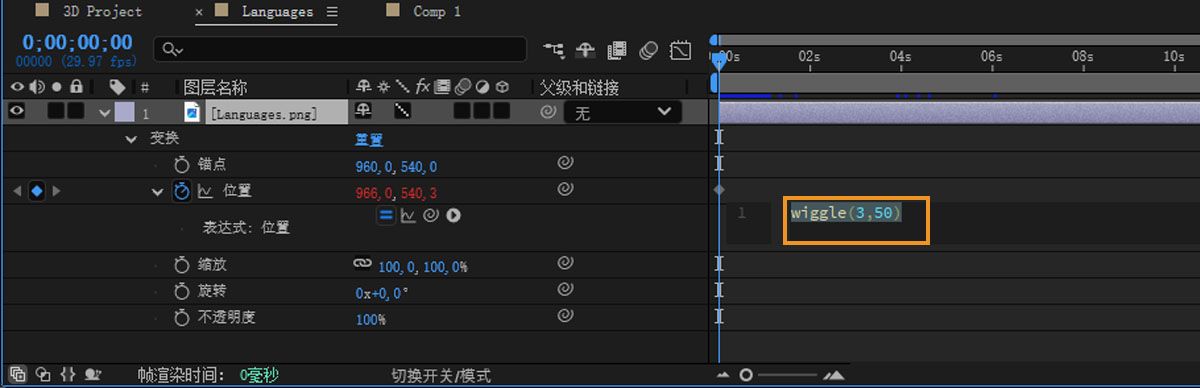Use the pick whip for Rotation (旋转)
Screen dimensions: 1200x388
pyautogui.click(x=565, y=290)
